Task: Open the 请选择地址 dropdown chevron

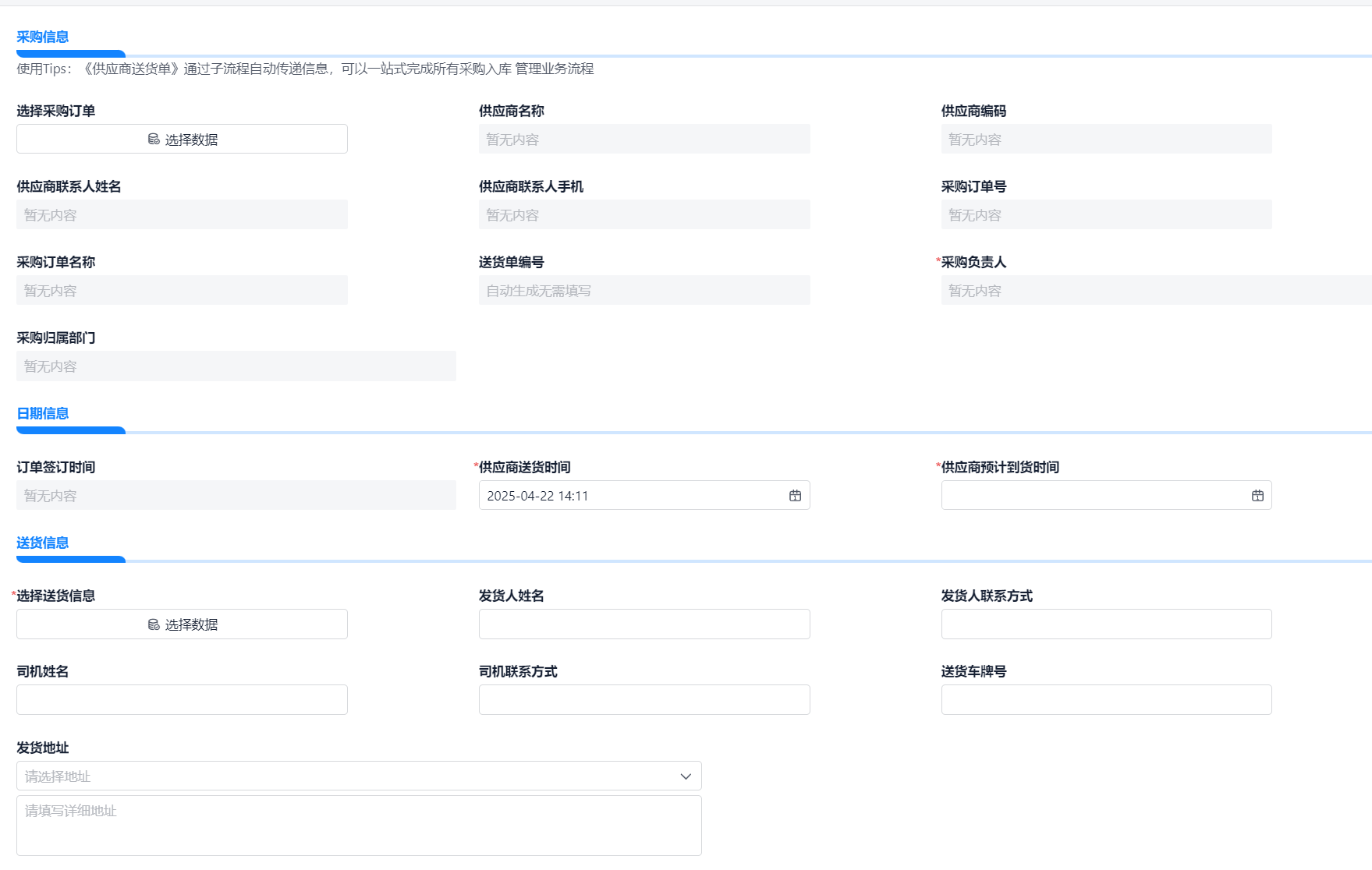Action: (686, 776)
